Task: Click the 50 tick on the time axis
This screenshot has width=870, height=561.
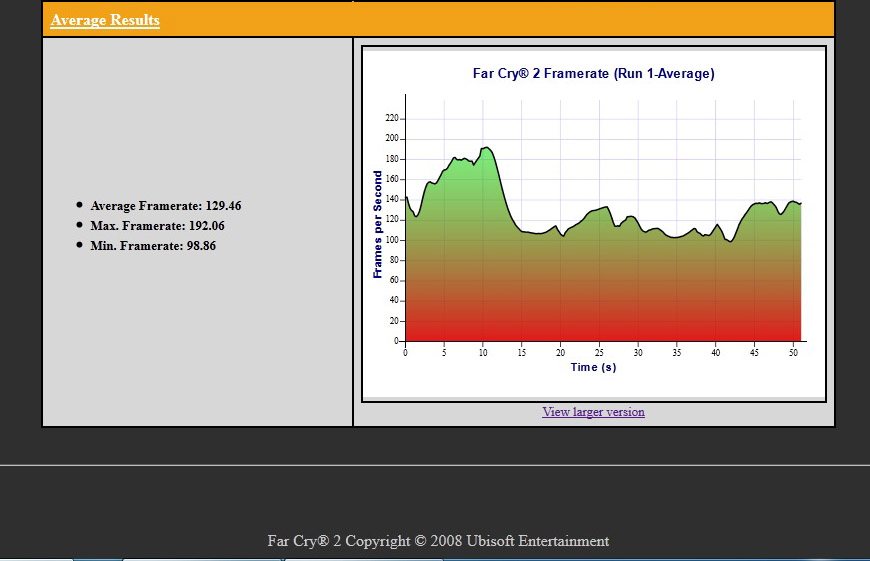Action: (793, 352)
